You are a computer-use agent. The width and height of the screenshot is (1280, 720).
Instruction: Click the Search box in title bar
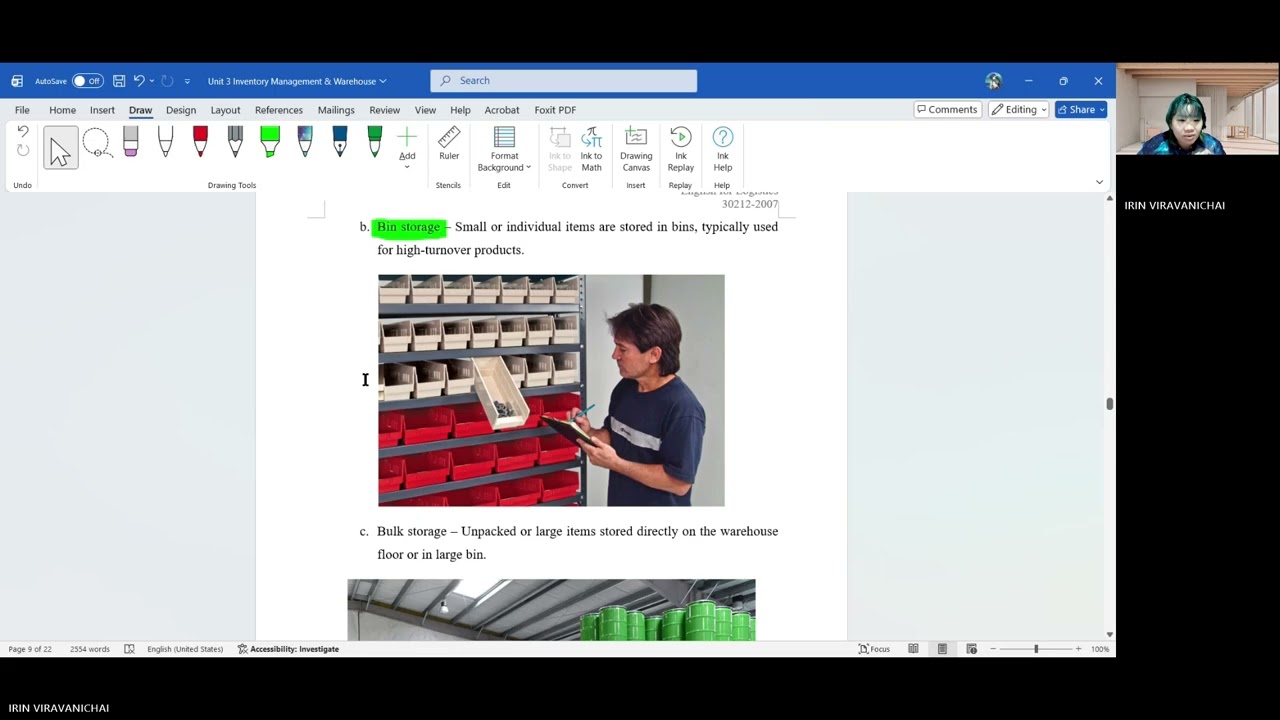(x=563, y=81)
